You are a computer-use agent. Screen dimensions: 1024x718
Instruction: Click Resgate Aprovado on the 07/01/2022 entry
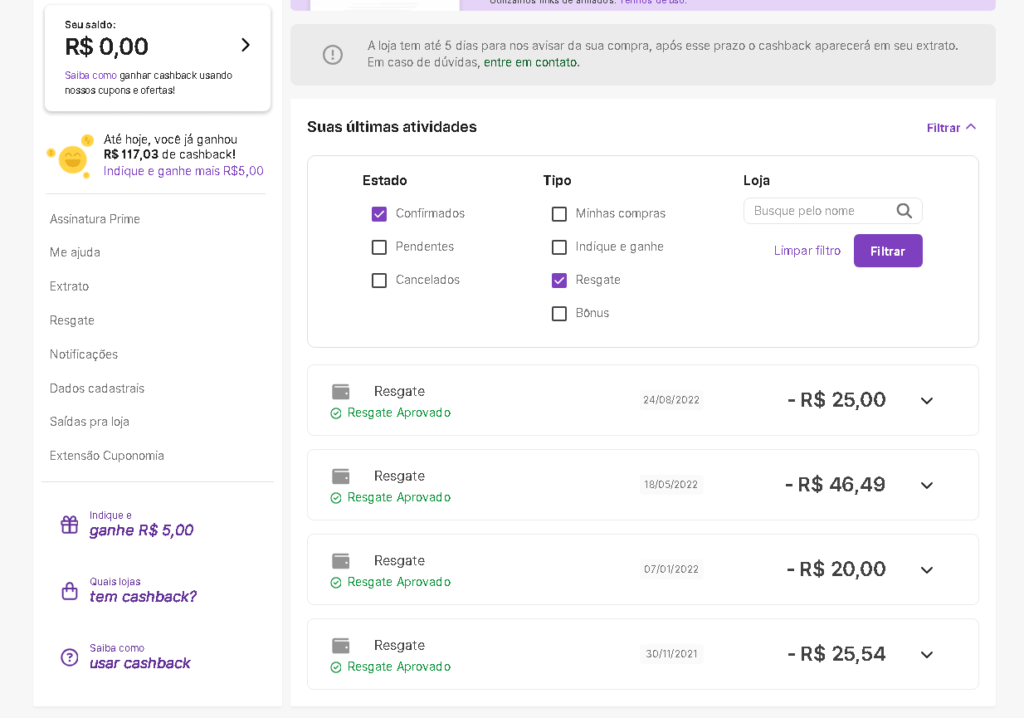pyautogui.click(x=399, y=582)
